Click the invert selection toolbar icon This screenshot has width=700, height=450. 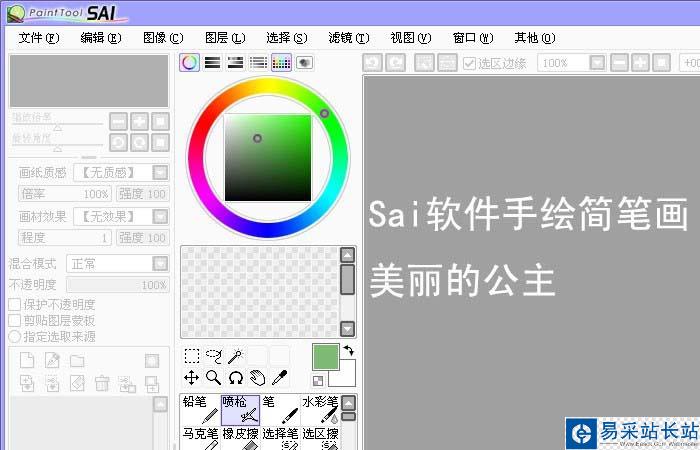click(x=447, y=63)
